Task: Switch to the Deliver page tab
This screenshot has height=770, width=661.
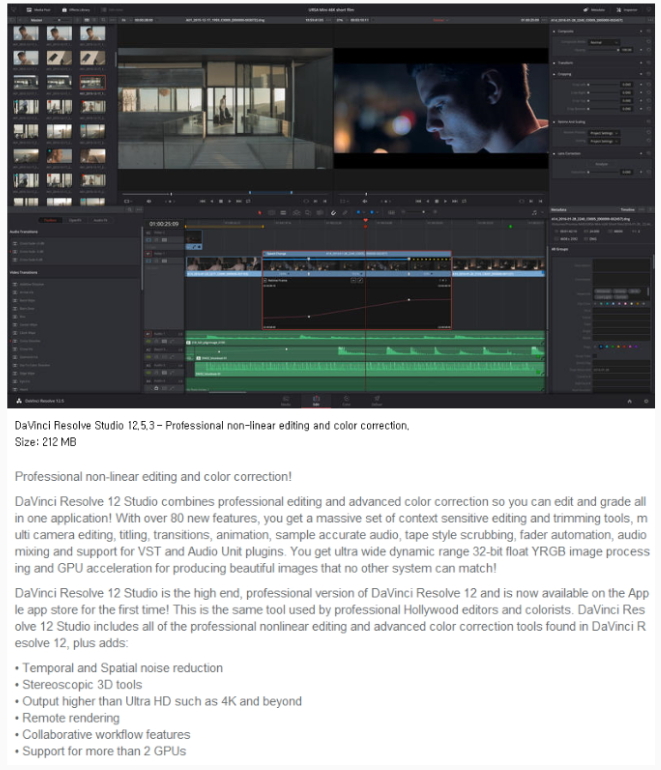Action: coord(377,401)
